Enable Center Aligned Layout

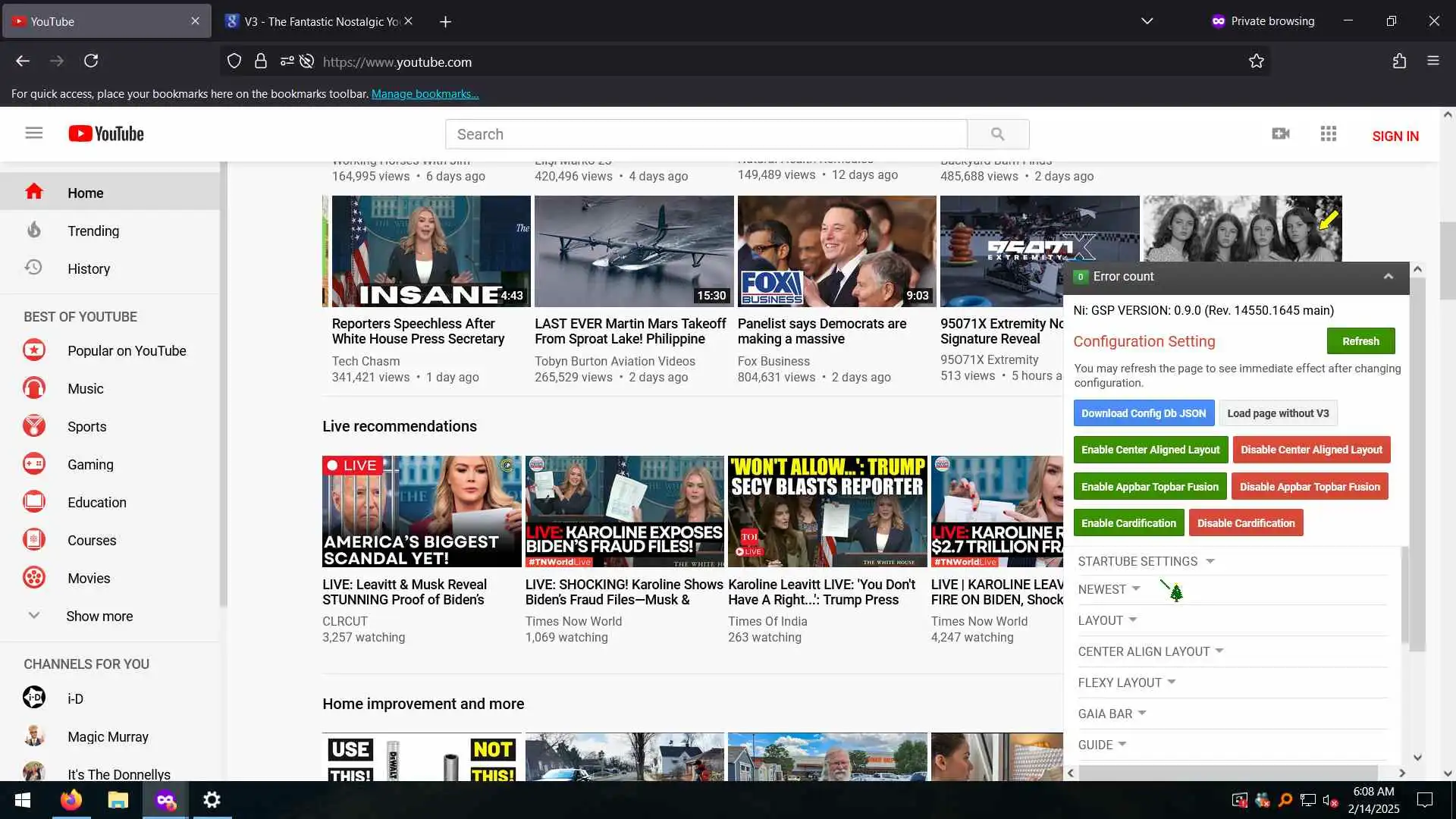click(x=1150, y=450)
